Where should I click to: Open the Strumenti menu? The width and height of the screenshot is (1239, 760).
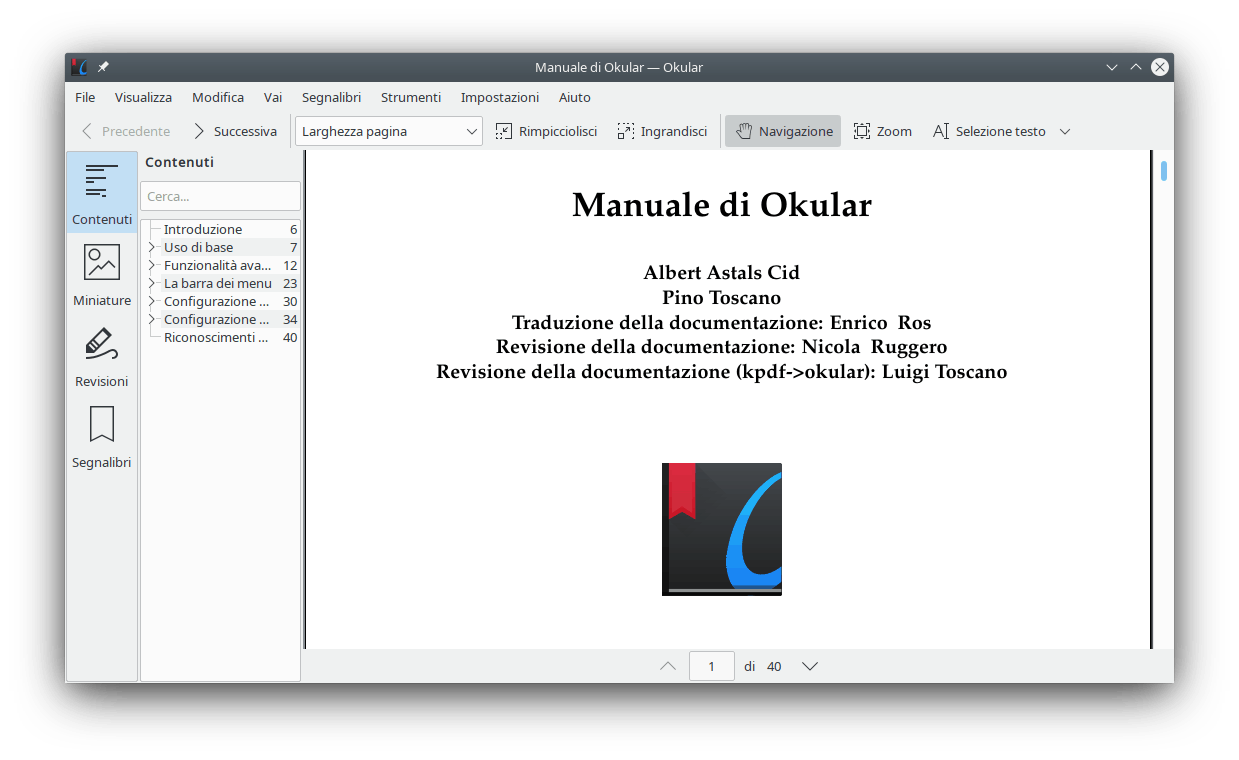click(x=410, y=97)
